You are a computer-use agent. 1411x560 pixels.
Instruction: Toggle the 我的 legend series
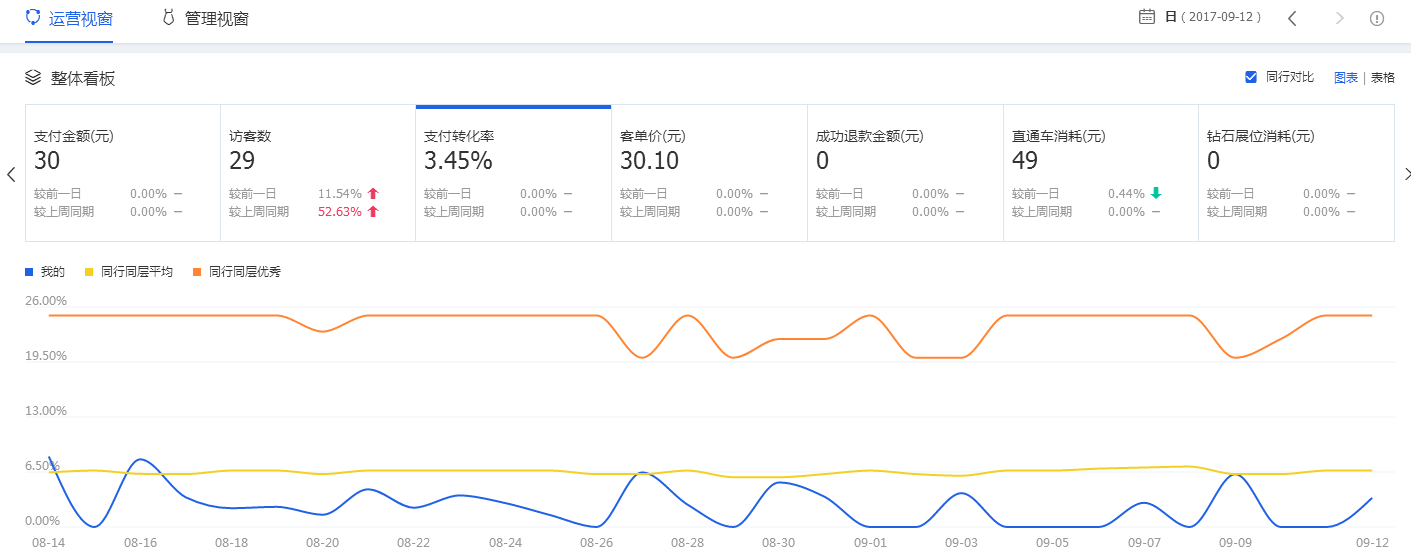45,272
